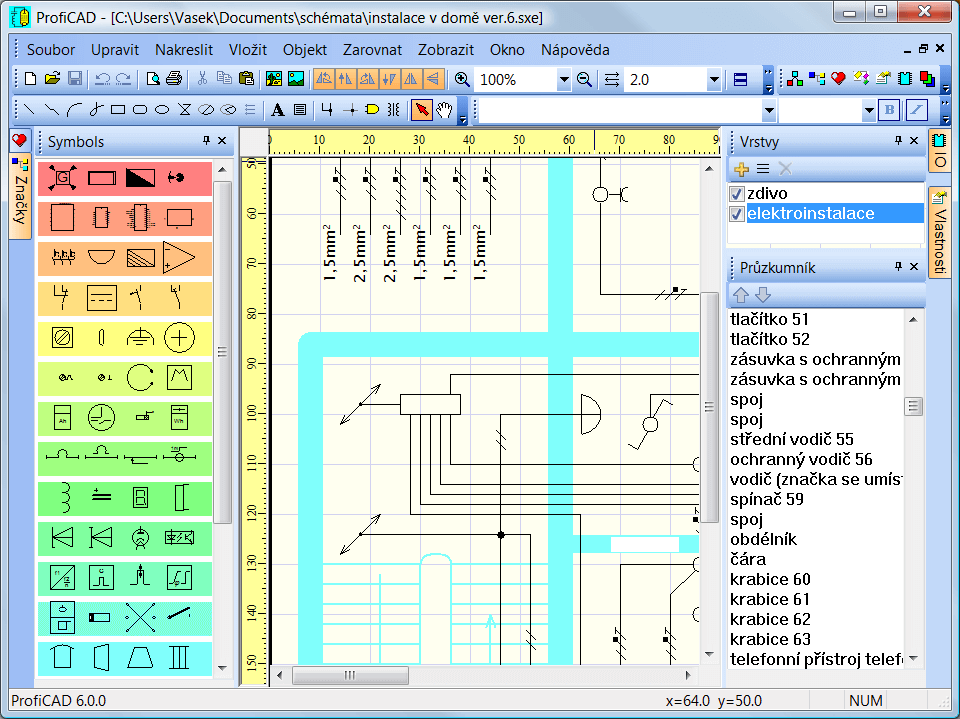
Task: Open the 100% zoom dropdown
Action: tap(564, 80)
